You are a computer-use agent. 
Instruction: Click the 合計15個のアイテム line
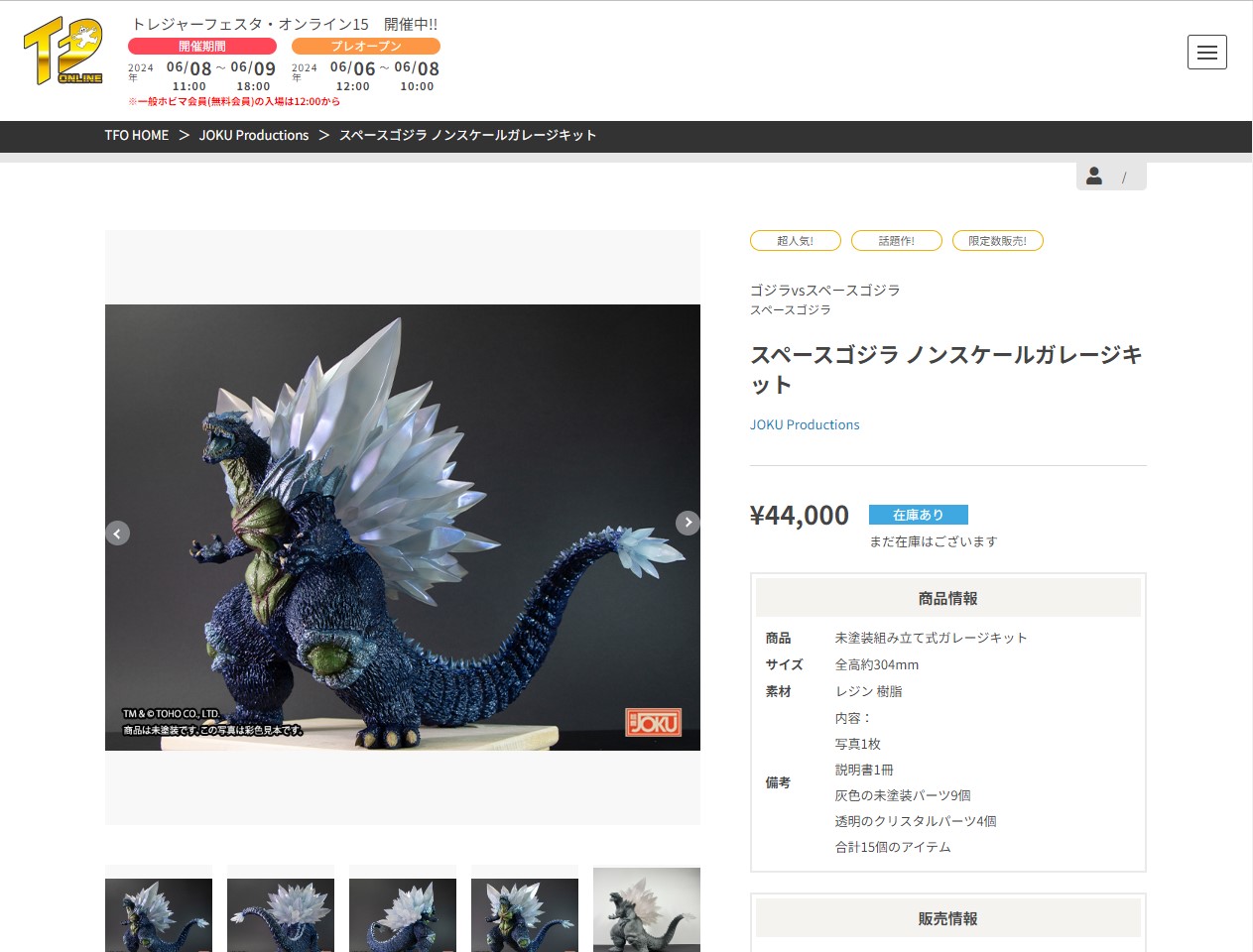pyautogui.click(x=893, y=847)
